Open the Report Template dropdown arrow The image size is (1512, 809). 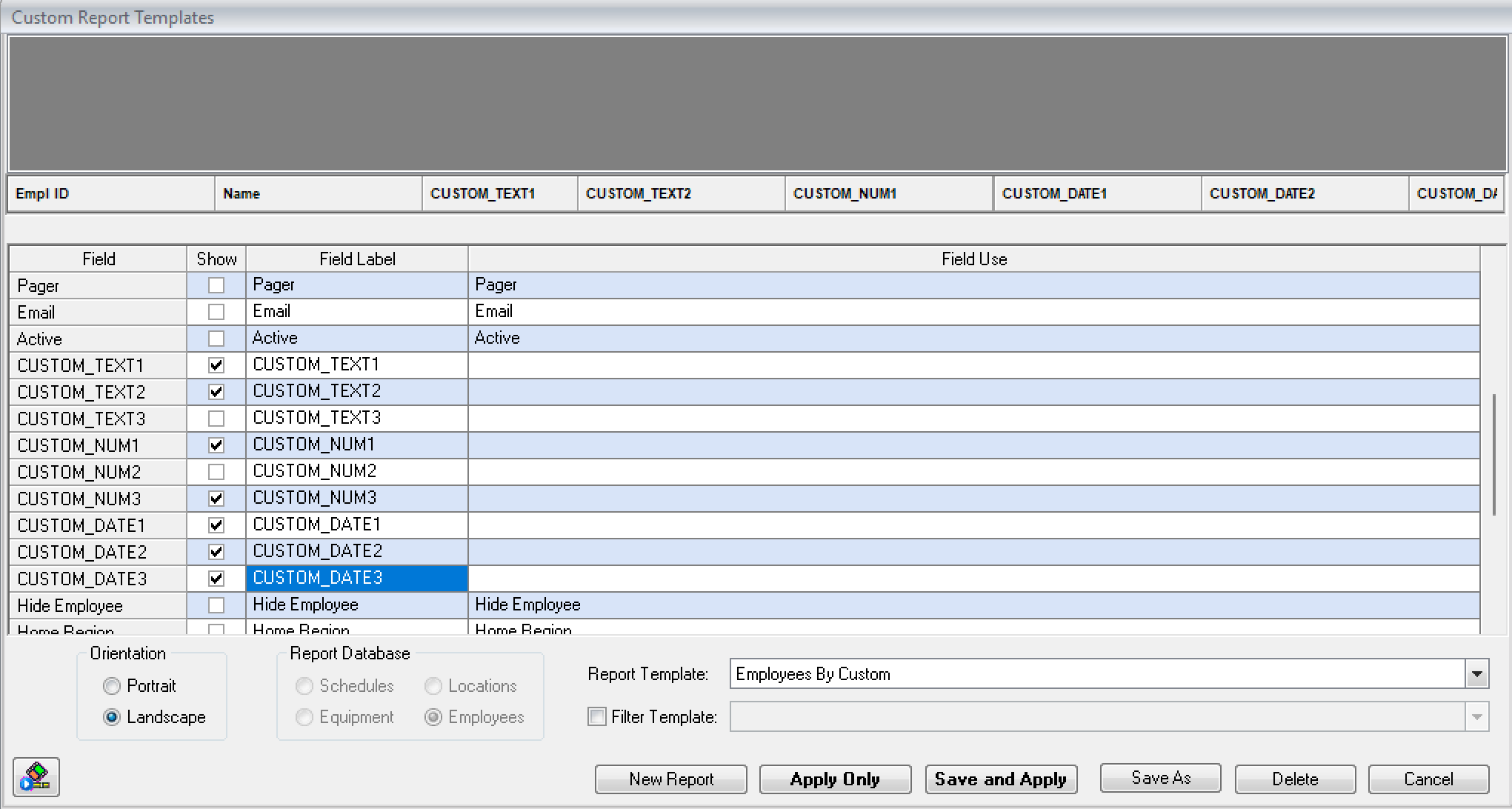pos(1477,674)
